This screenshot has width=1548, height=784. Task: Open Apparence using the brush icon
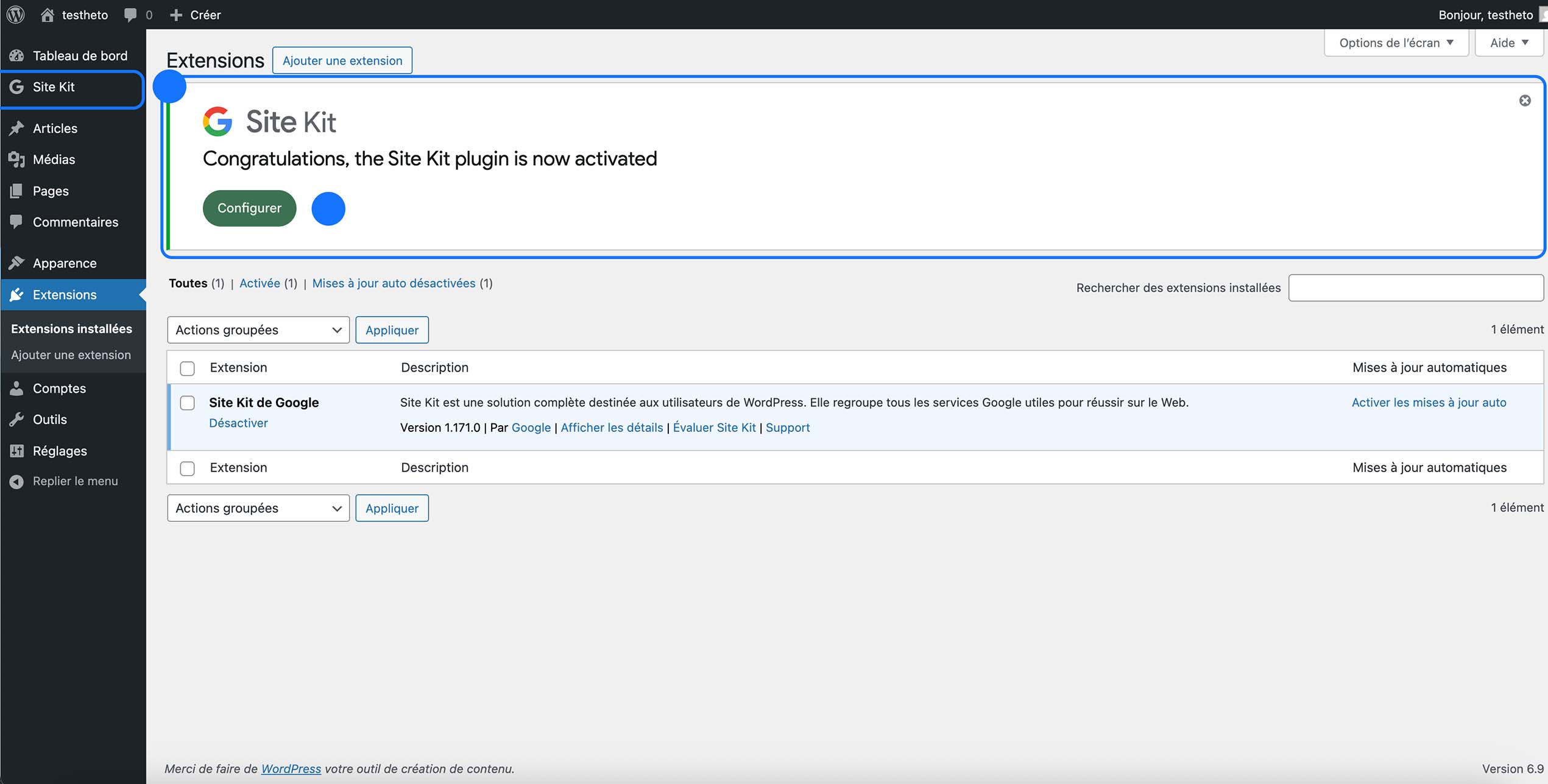click(65, 263)
